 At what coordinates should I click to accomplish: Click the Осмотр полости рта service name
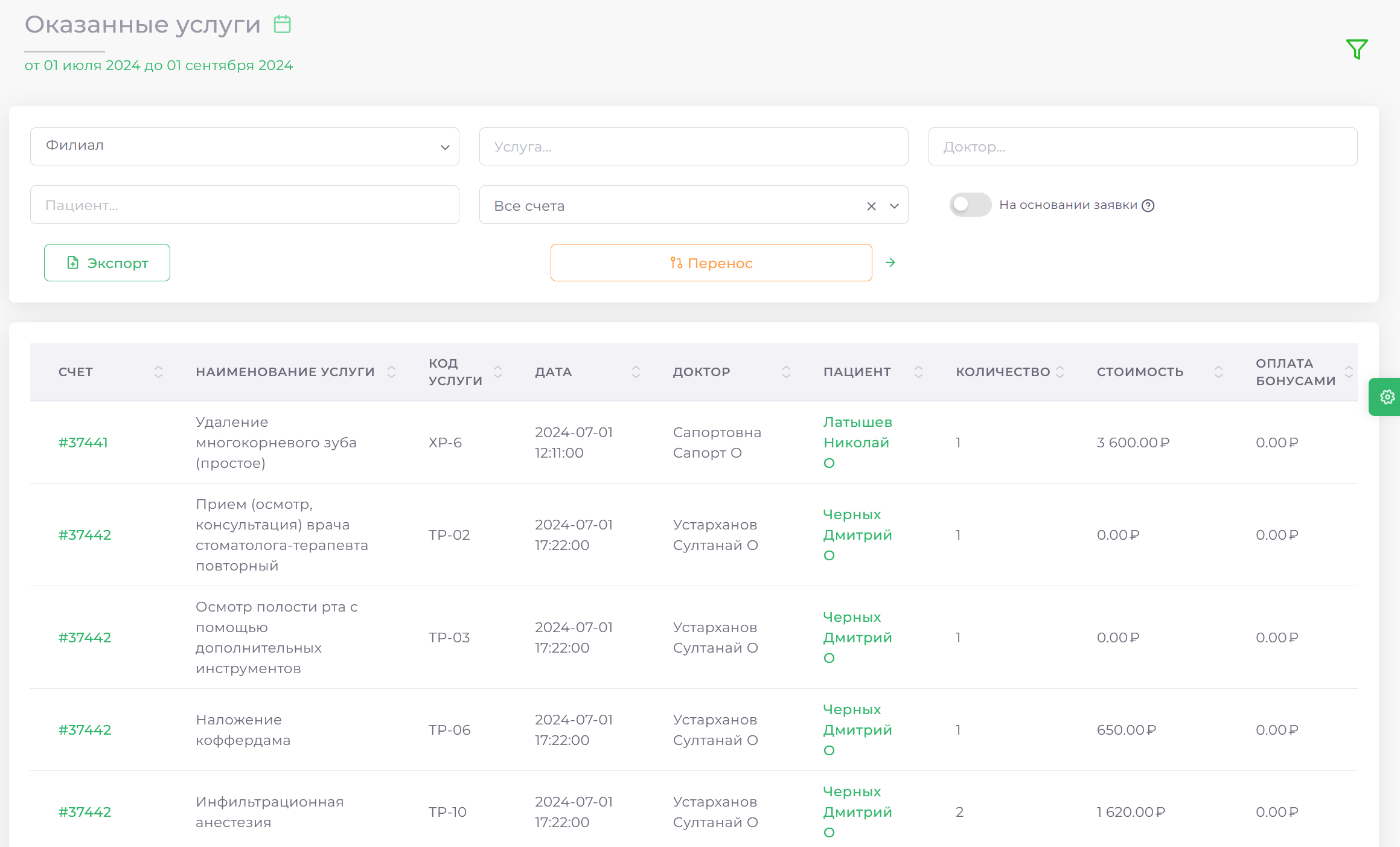tap(276, 638)
